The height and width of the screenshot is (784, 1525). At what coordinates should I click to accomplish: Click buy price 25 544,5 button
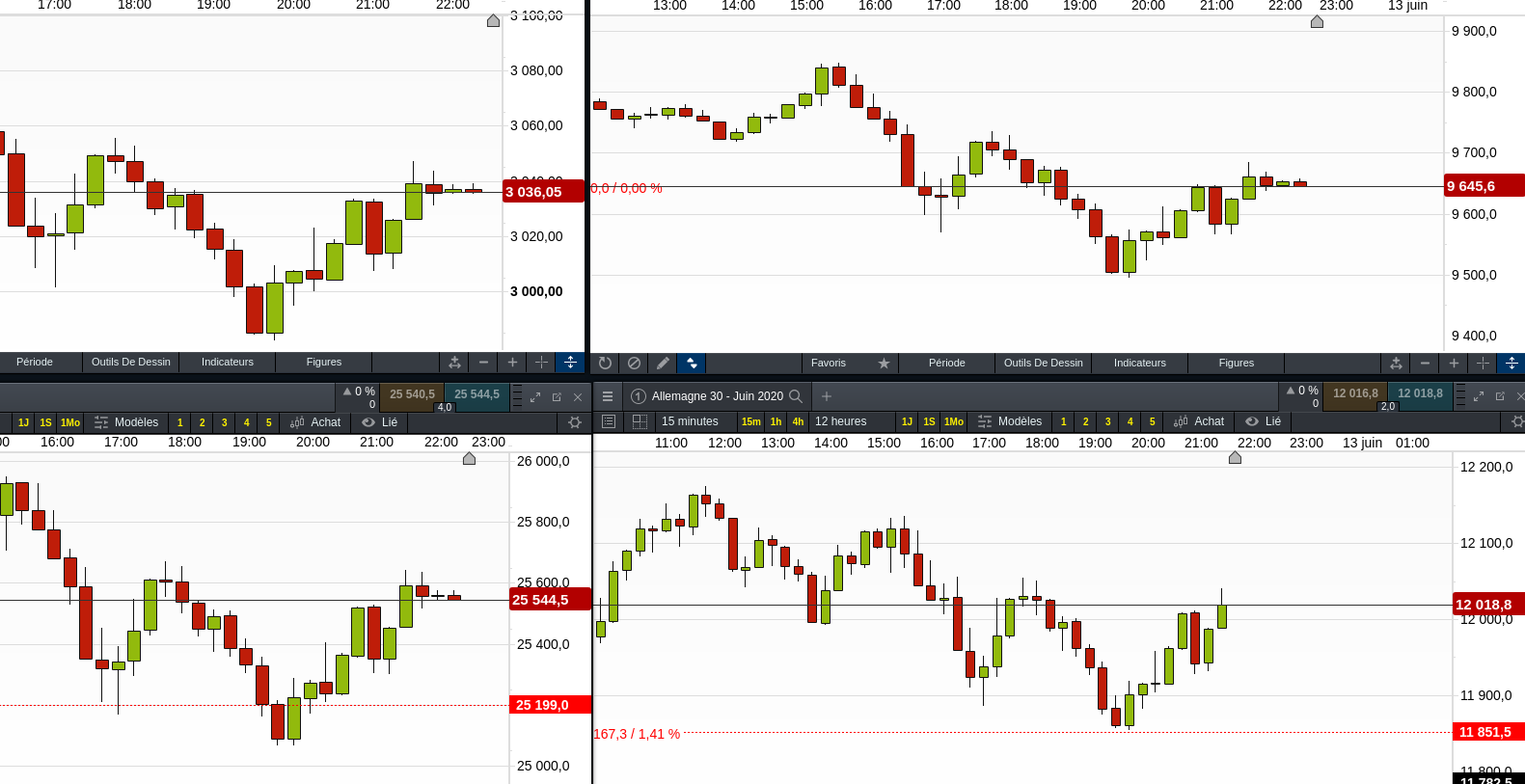tap(477, 394)
